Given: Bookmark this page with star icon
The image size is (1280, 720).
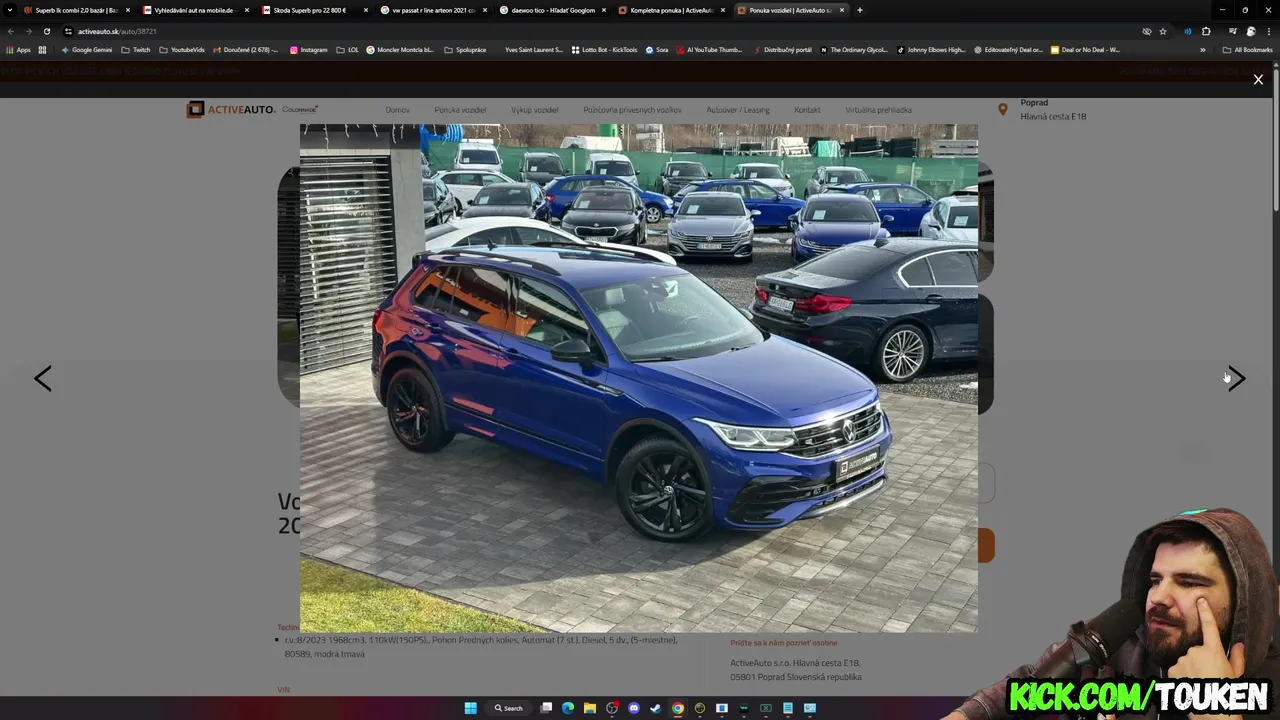Looking at the screenshot, I should (x=1163, y=31).
